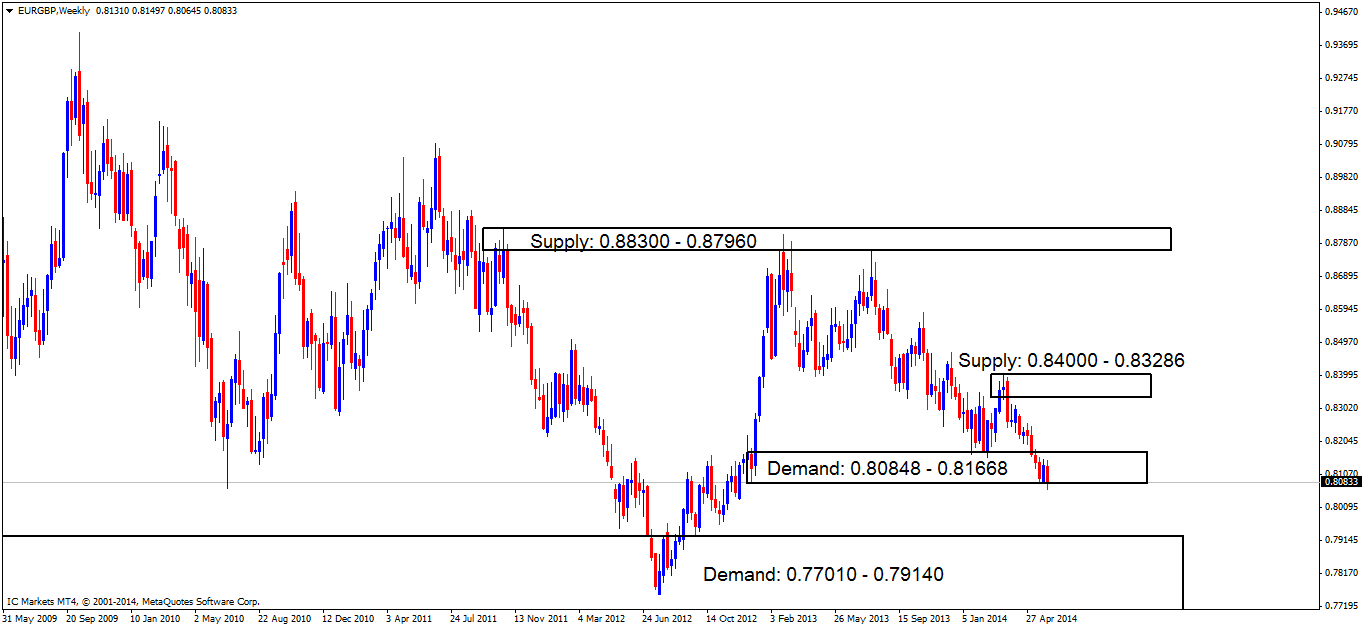Click the 2 May 2010 date label

click(220, 619)
